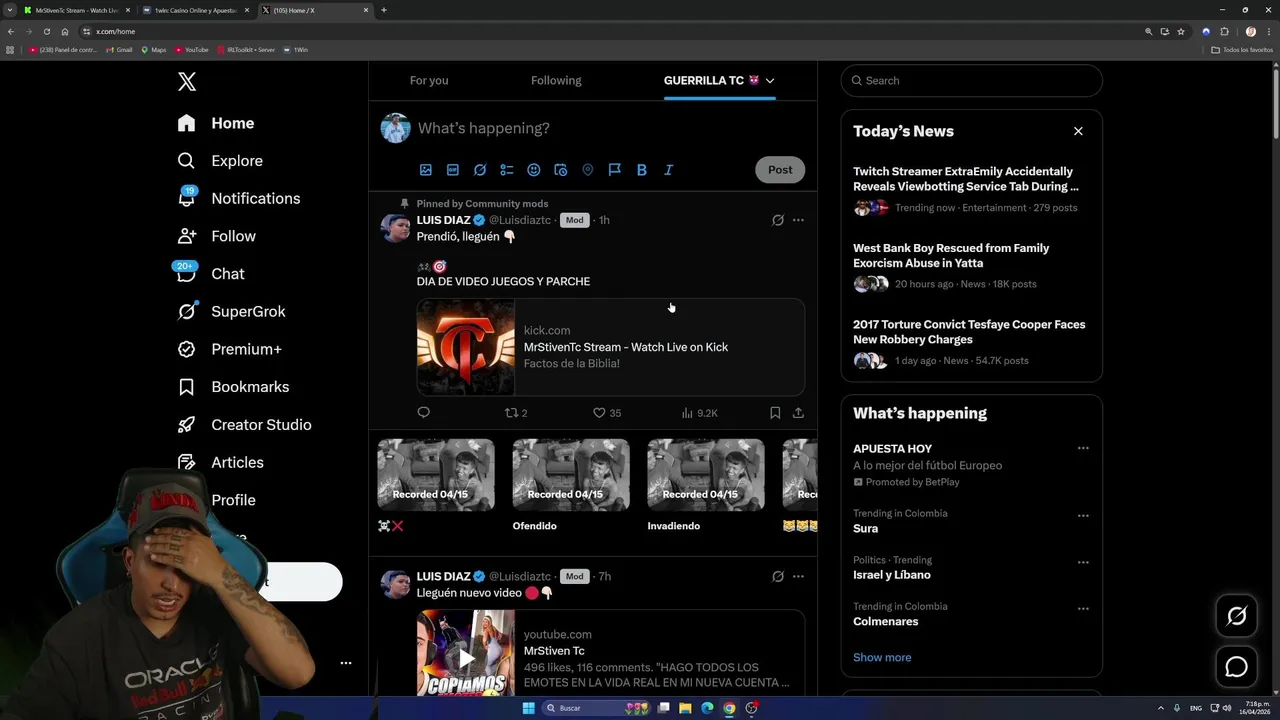Toggle bold text formatting in composer
The height and width of the screenshot is (720, 1280).
coord(642,170)
